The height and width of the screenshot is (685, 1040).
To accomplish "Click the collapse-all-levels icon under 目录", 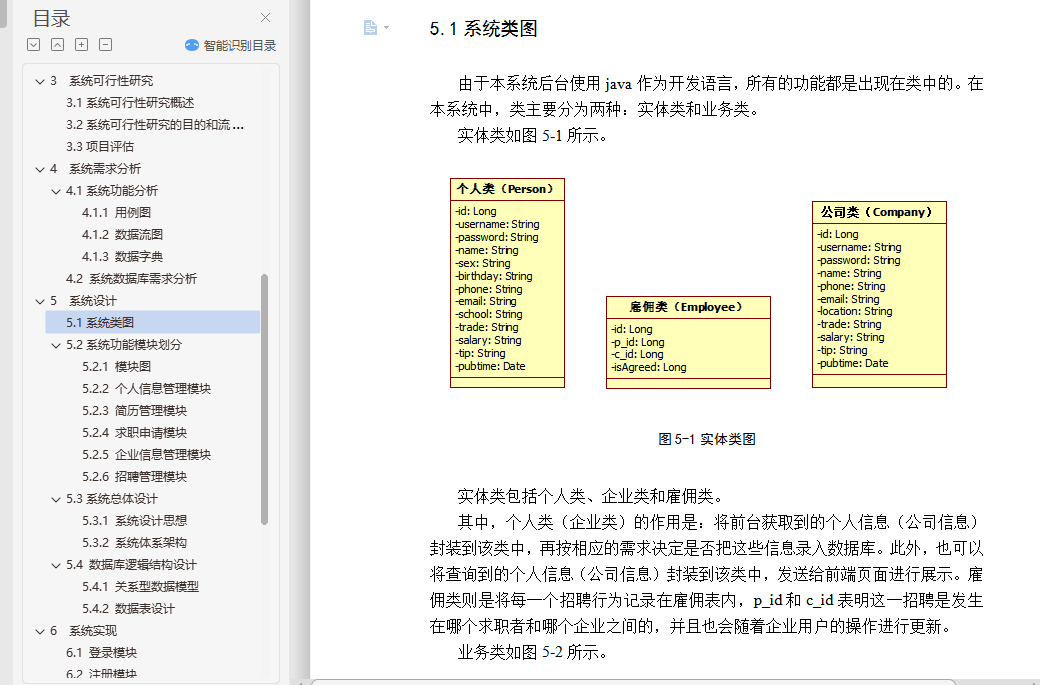I will 58,44.
